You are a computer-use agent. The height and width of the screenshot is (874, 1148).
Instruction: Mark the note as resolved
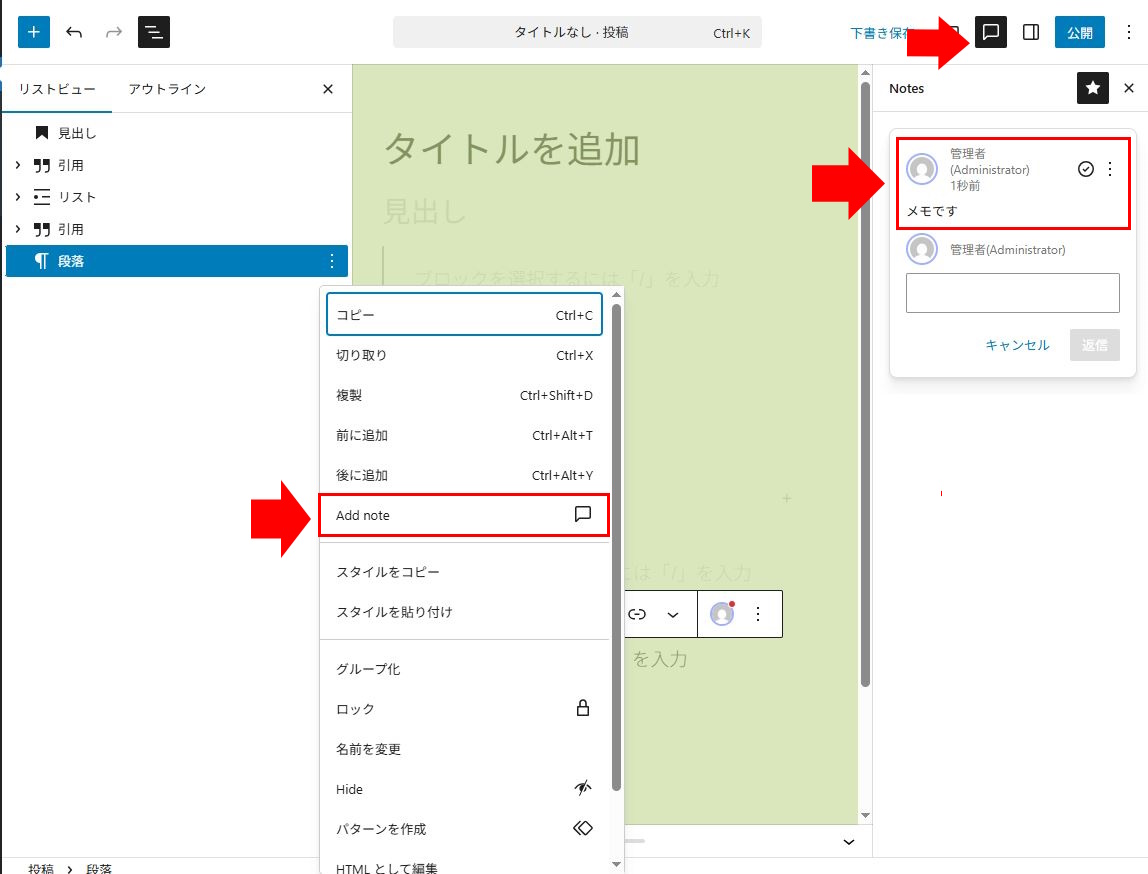[x=1086, y=169]
